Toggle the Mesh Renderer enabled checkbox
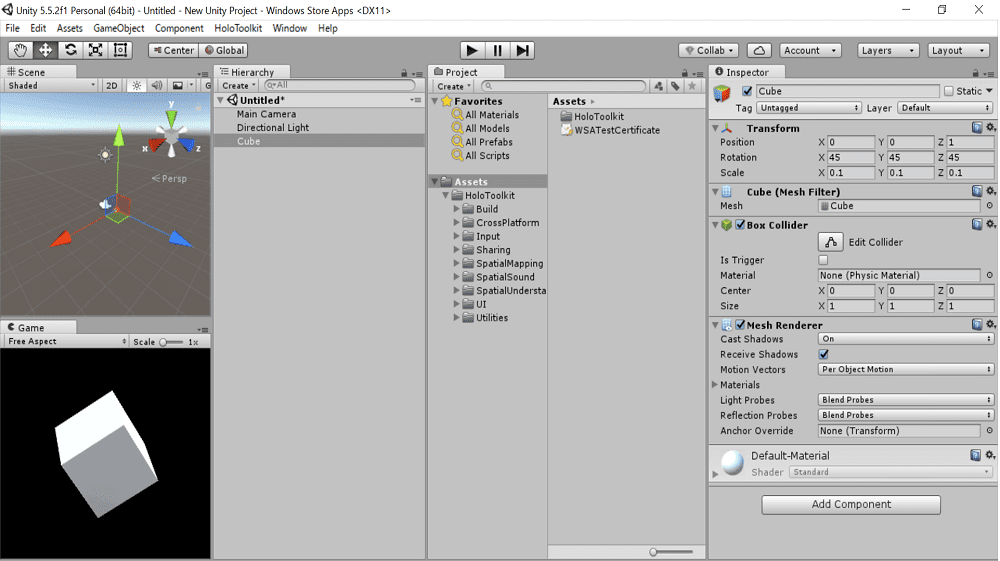Image resolution: width=1000 pixels, height=561 pixels. pos(740,324)
